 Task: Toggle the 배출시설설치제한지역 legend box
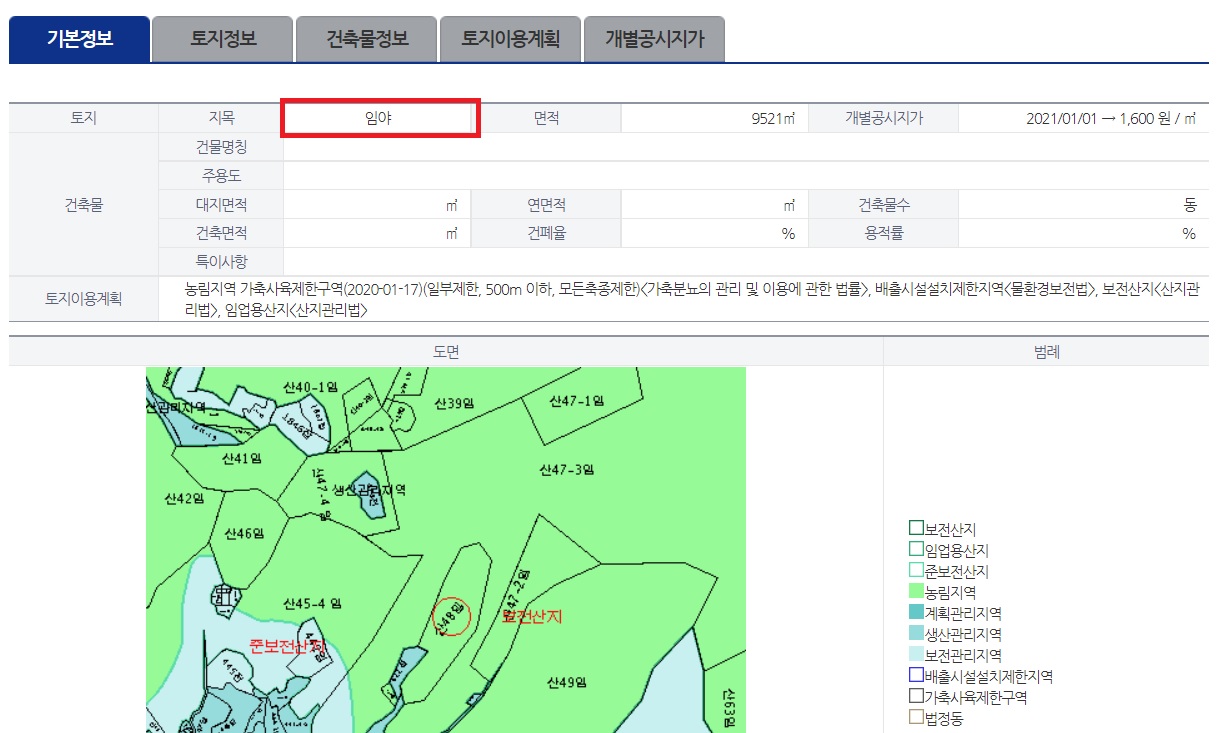pos(918,676)
